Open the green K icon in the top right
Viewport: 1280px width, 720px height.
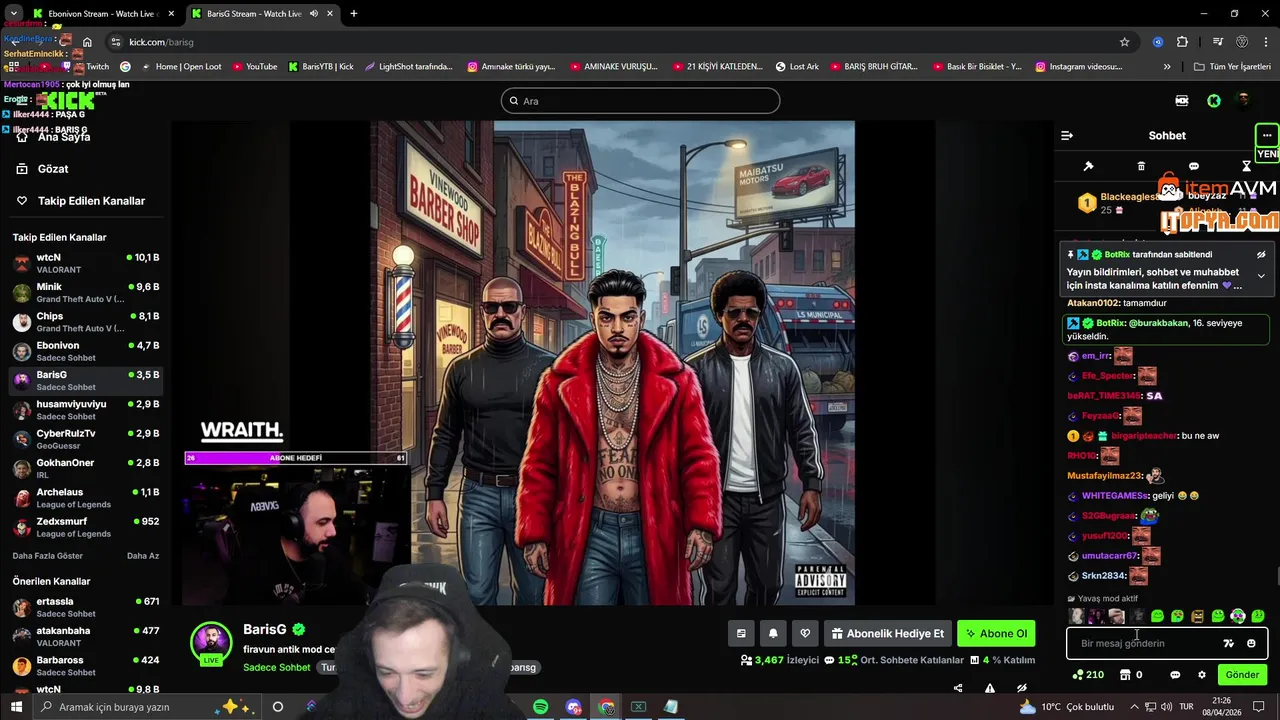(1214, 101)
